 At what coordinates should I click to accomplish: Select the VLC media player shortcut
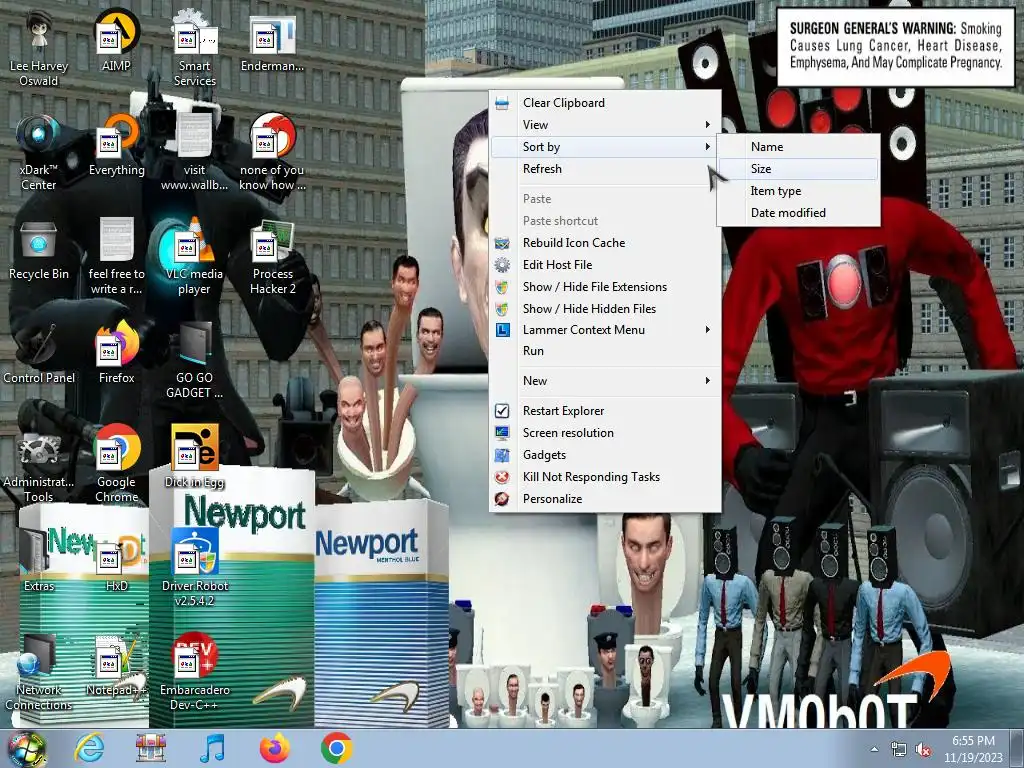195,257
